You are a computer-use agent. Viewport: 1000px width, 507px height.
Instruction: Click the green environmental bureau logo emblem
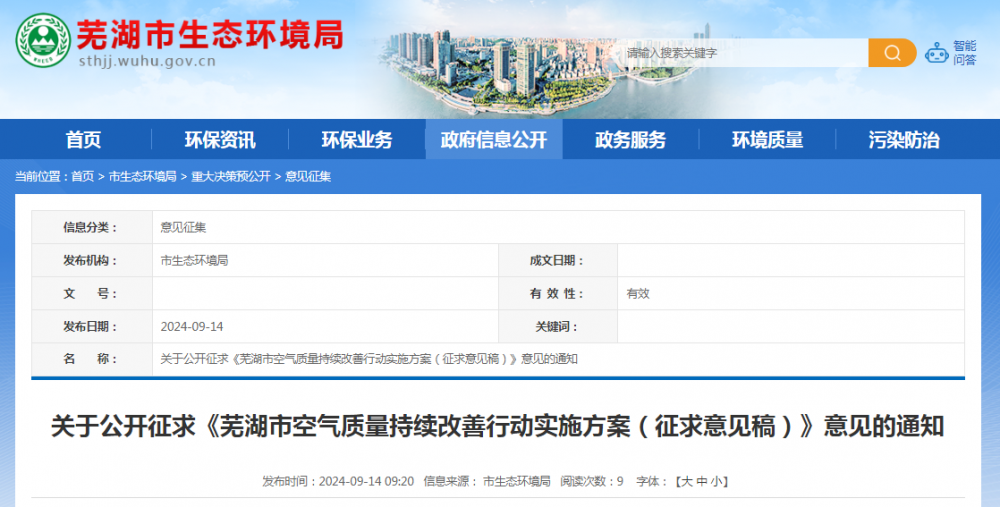point(43,41)
